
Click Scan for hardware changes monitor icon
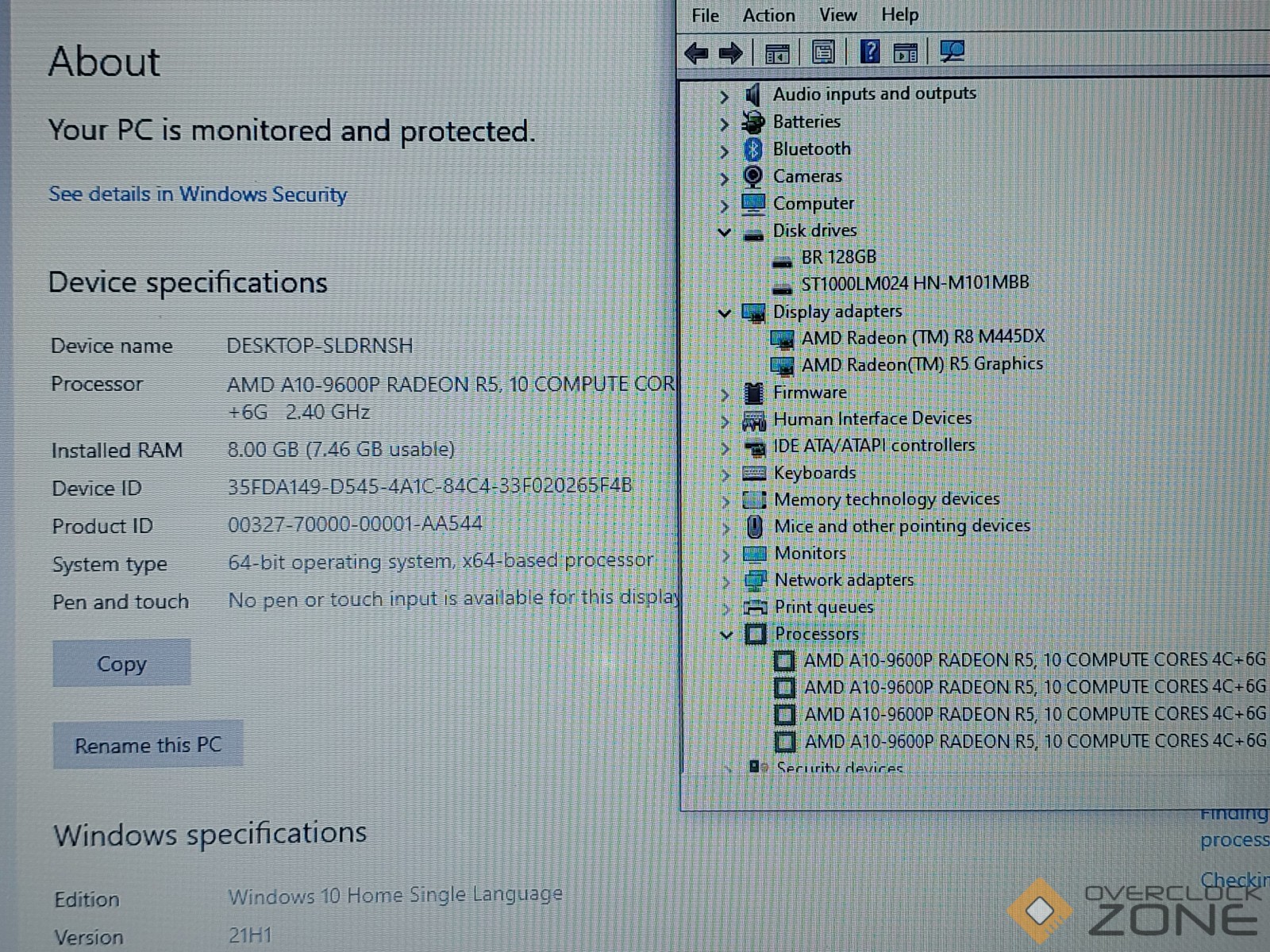[952, 52]
